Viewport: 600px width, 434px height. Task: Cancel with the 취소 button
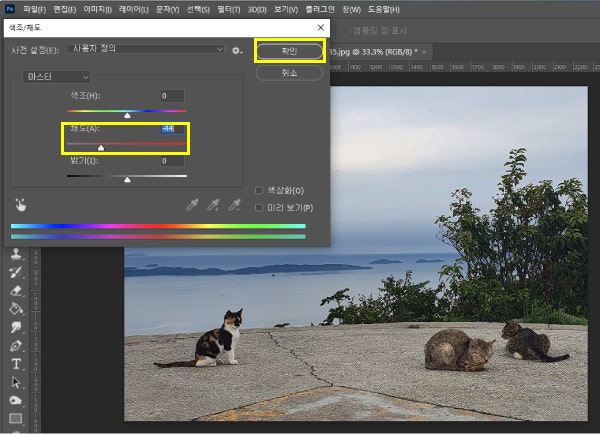[x=289, y=73]
